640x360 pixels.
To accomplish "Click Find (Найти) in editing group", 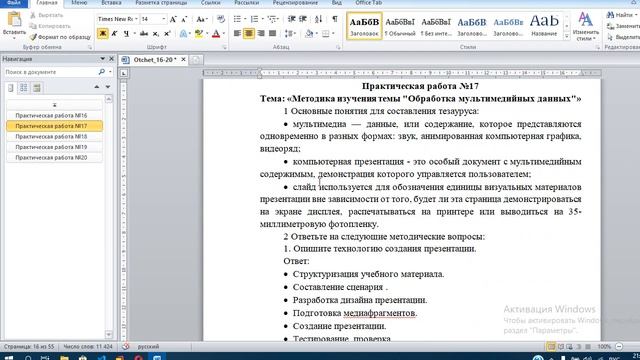I will (622, 15).
